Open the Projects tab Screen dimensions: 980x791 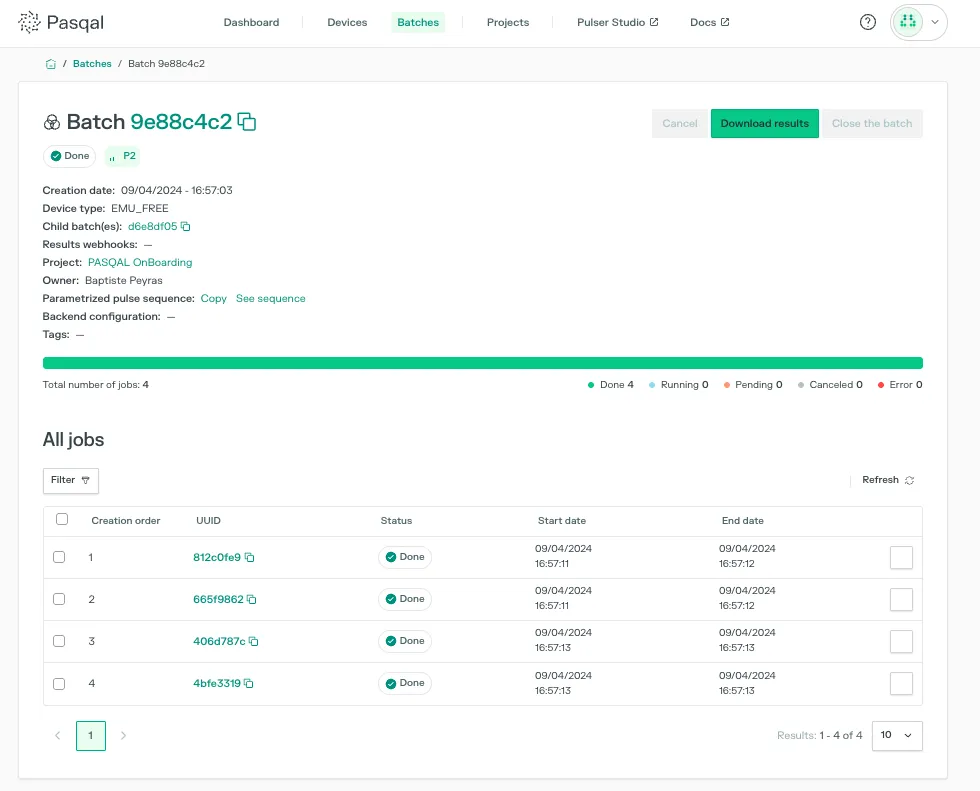pos(508,22)
